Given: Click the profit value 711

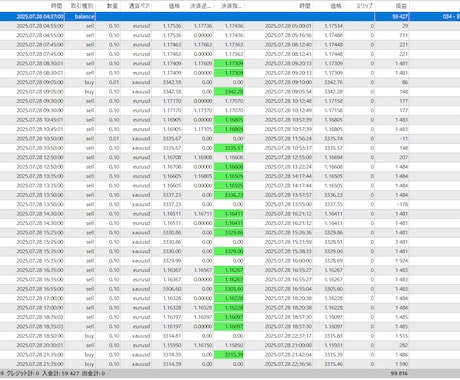Looking at the screenshot, I should tap(403, 35).
